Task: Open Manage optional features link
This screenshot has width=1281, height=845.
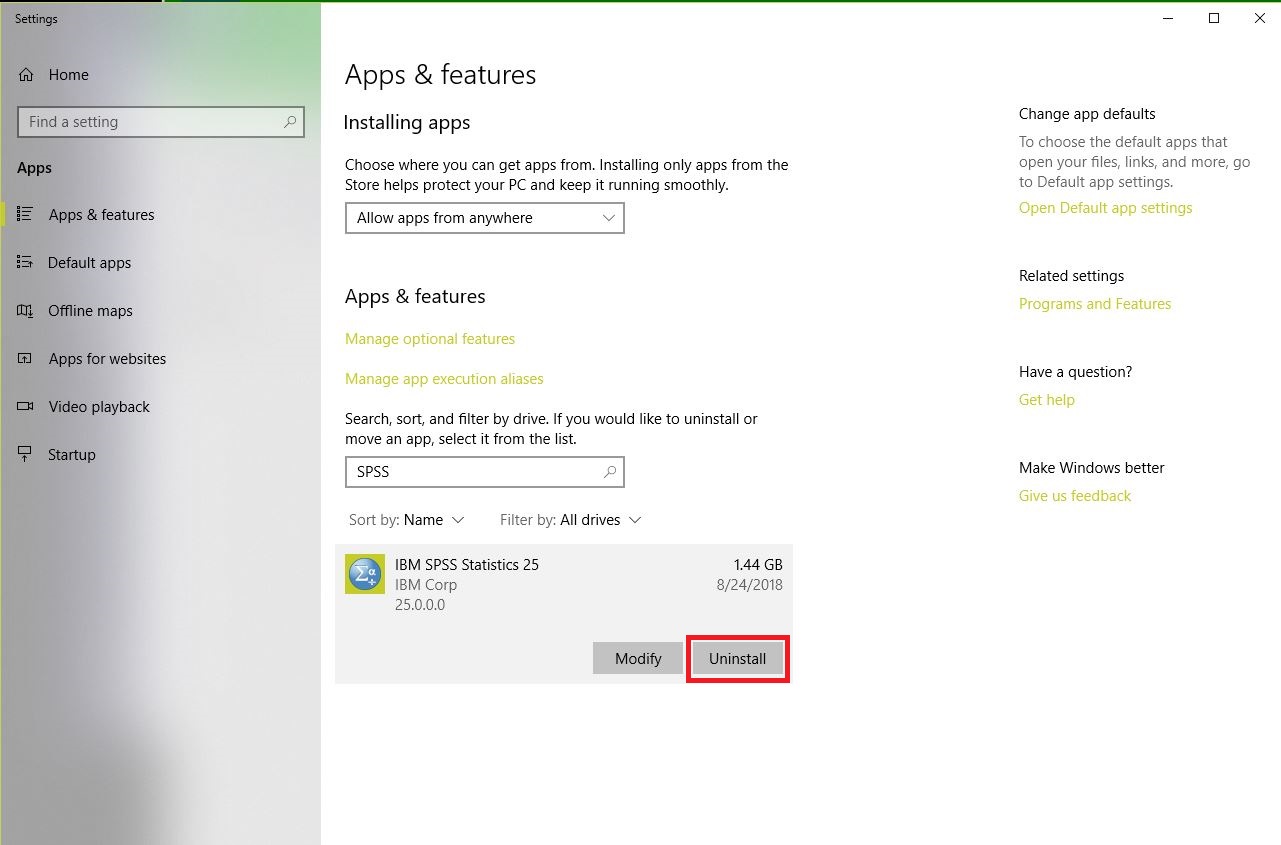Action: (x=430, y=339)
